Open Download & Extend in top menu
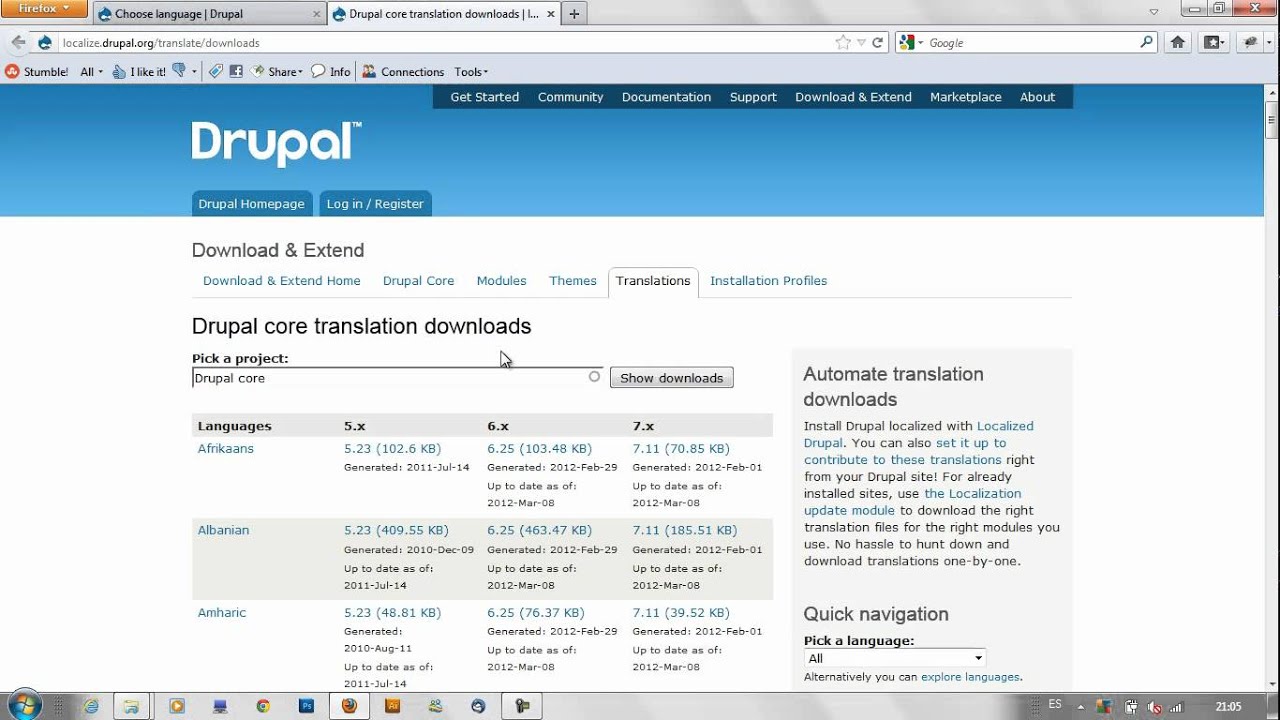Screen dimensions: 1280x720 pos(853,97)
